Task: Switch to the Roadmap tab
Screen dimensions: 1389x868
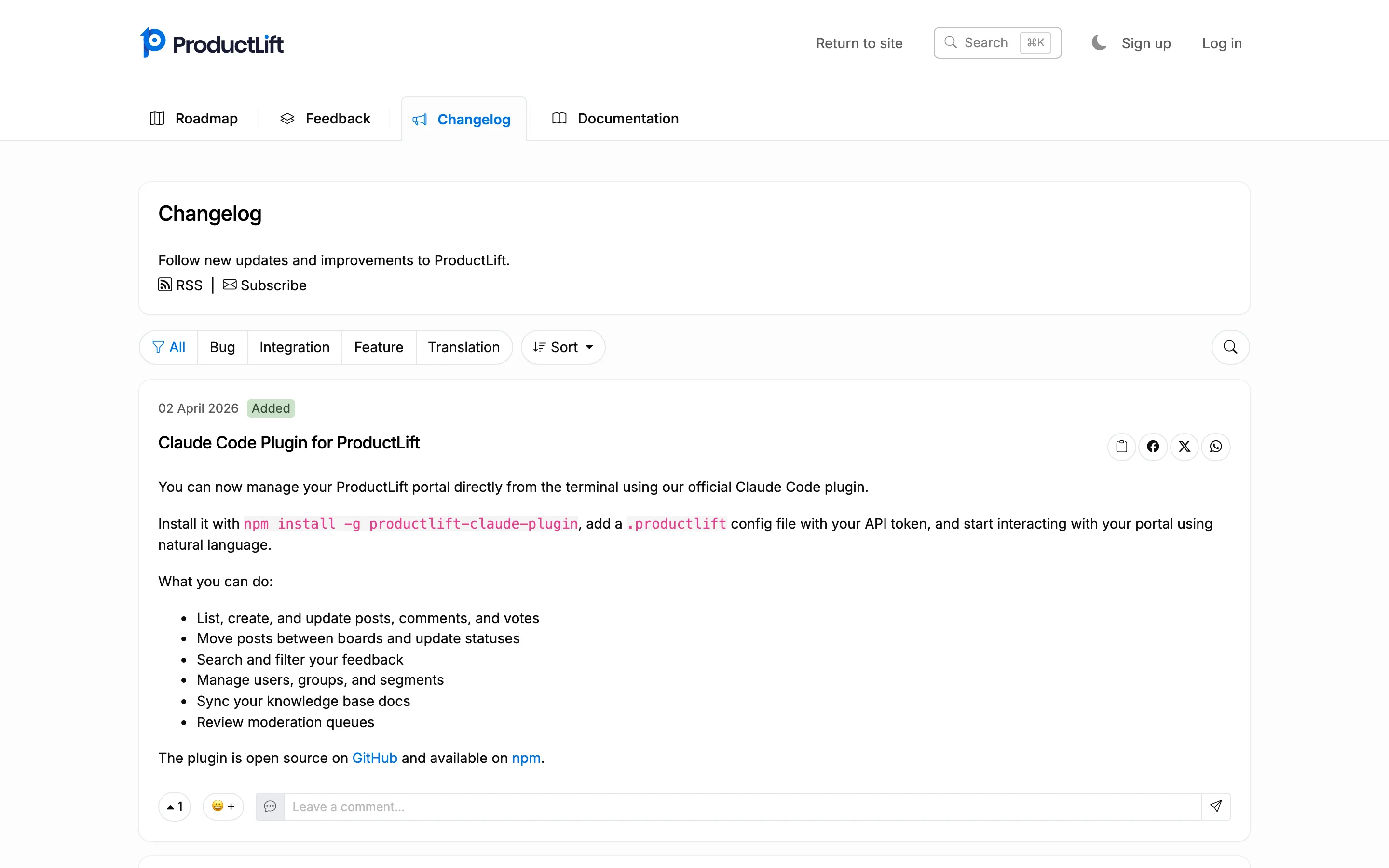Action: pyautogui.click(x=193, y=118)
